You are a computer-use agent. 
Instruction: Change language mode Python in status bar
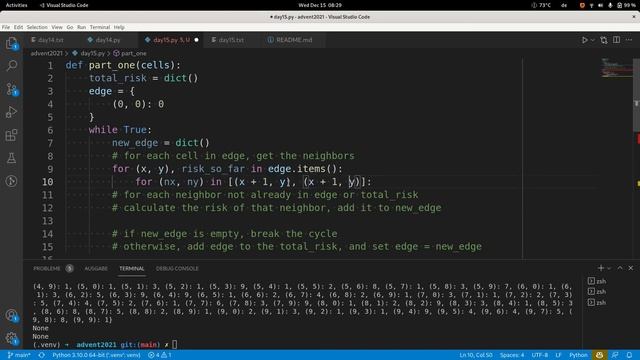point(578,355)
